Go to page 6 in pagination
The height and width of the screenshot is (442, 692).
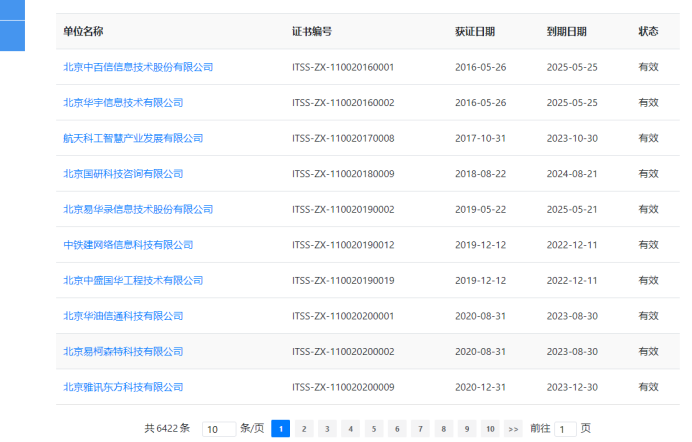[x=397, y=429]
